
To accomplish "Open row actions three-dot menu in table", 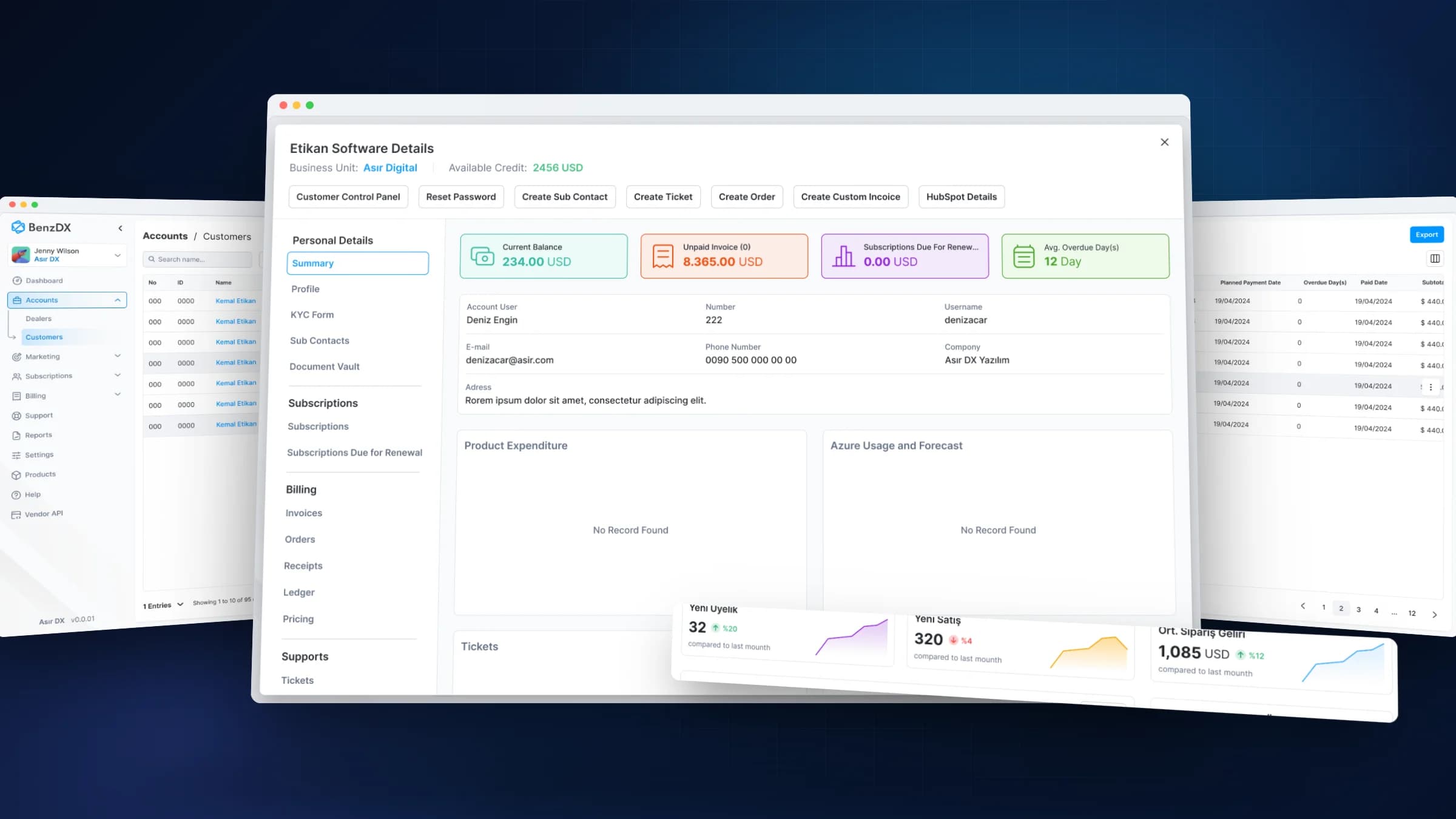I will (1431, 386).
